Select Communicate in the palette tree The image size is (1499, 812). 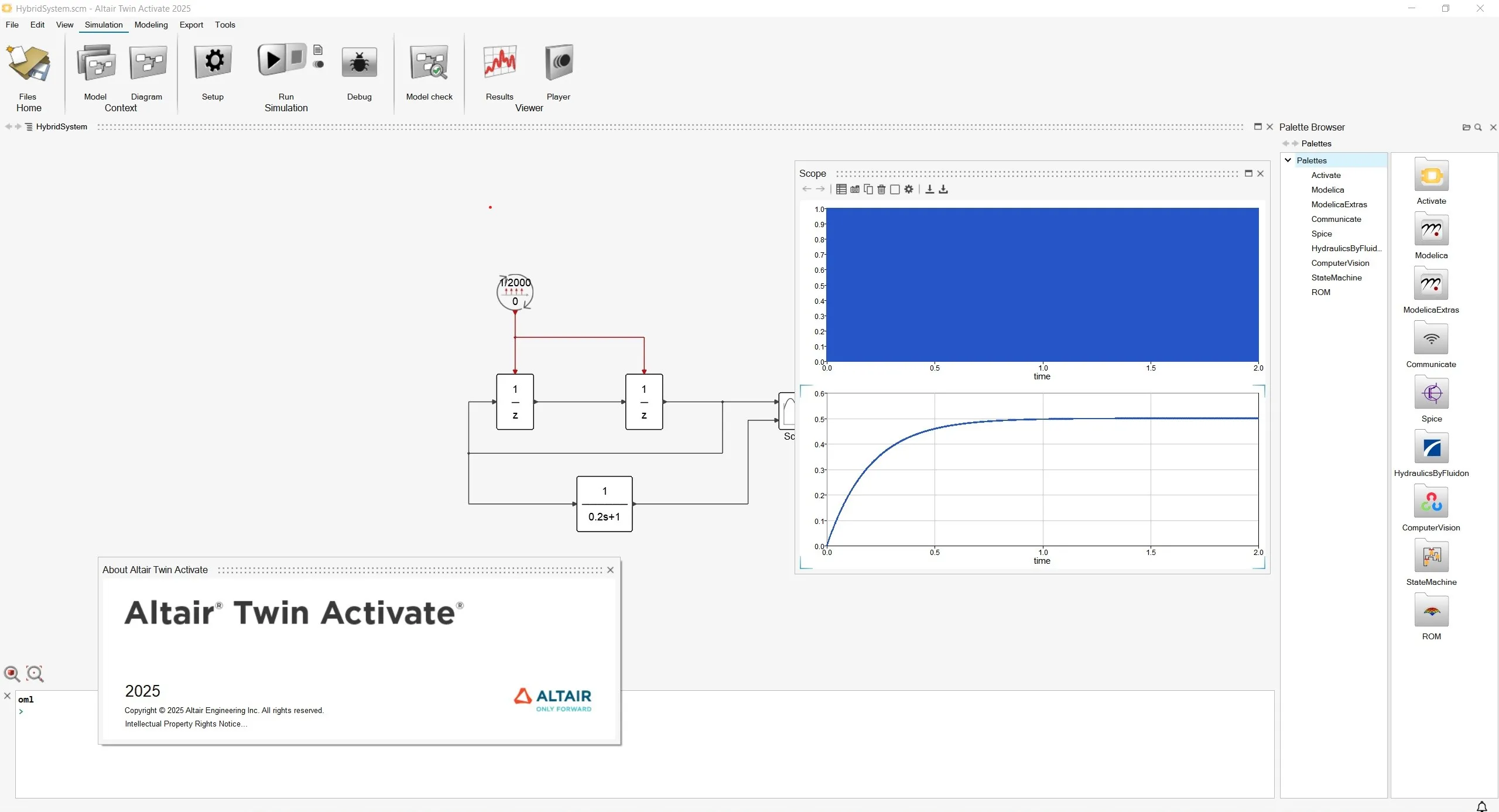1336,219
